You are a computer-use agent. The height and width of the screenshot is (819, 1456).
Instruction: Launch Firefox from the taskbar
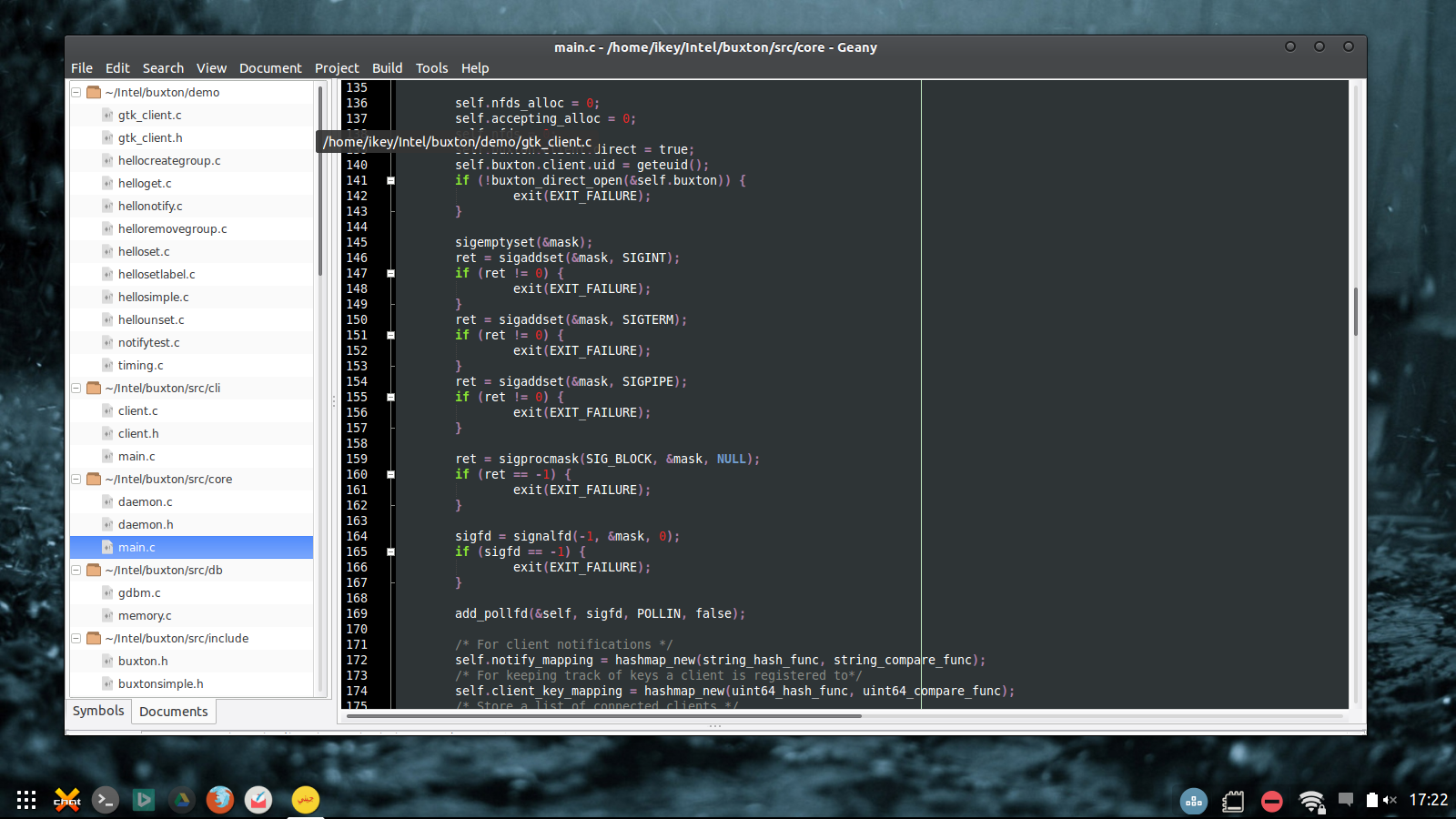coord(220,800)
